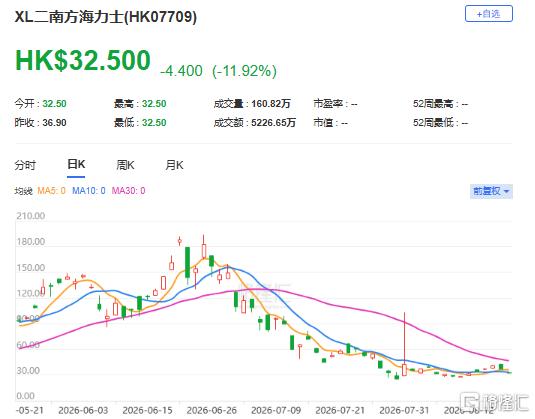The width and height of the screenshot is (535, 419).
Task: Open the 周K weekly chart tab
Action: click(125, 165)
